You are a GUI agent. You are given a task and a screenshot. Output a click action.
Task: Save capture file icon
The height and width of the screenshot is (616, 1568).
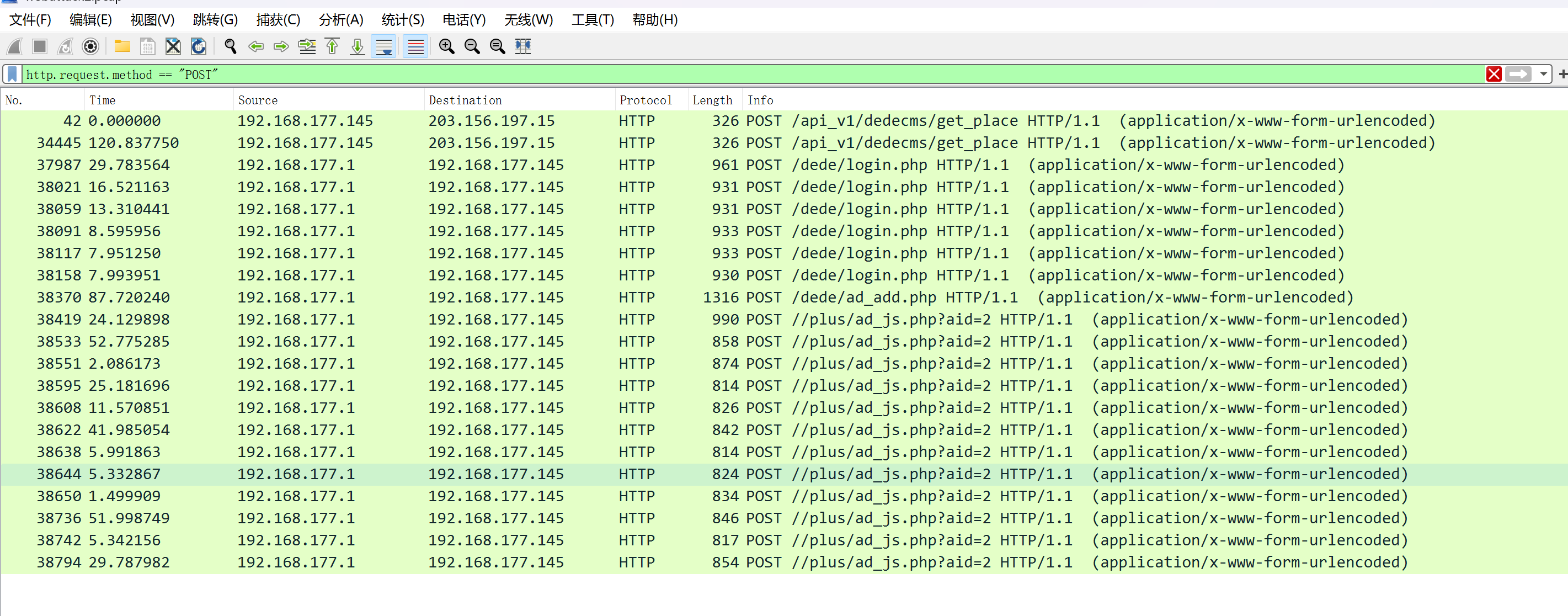147,46
